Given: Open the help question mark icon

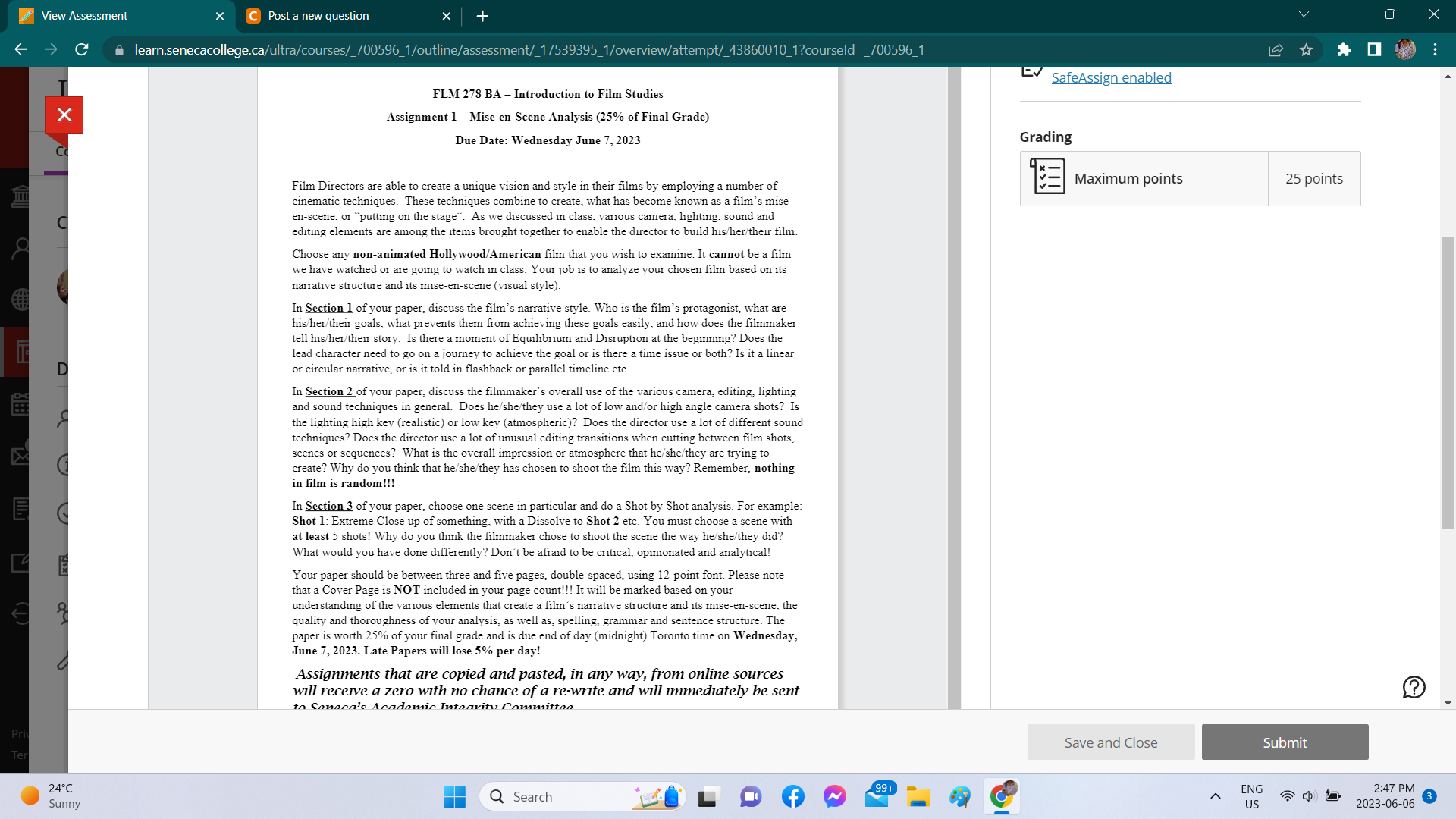Looking at the screenshot, I should [x=1414, y=687].
